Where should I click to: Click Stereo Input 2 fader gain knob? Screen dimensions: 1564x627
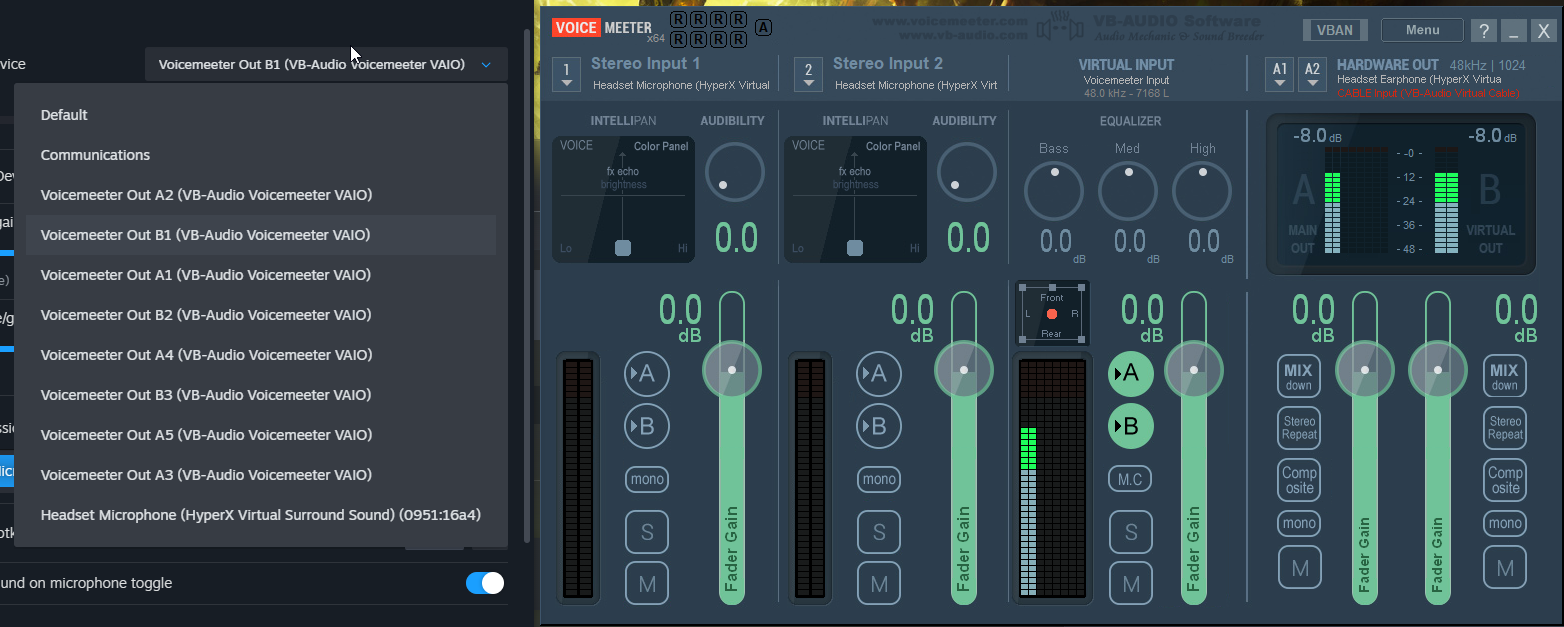pyautogui.click(x=964, y=369)
